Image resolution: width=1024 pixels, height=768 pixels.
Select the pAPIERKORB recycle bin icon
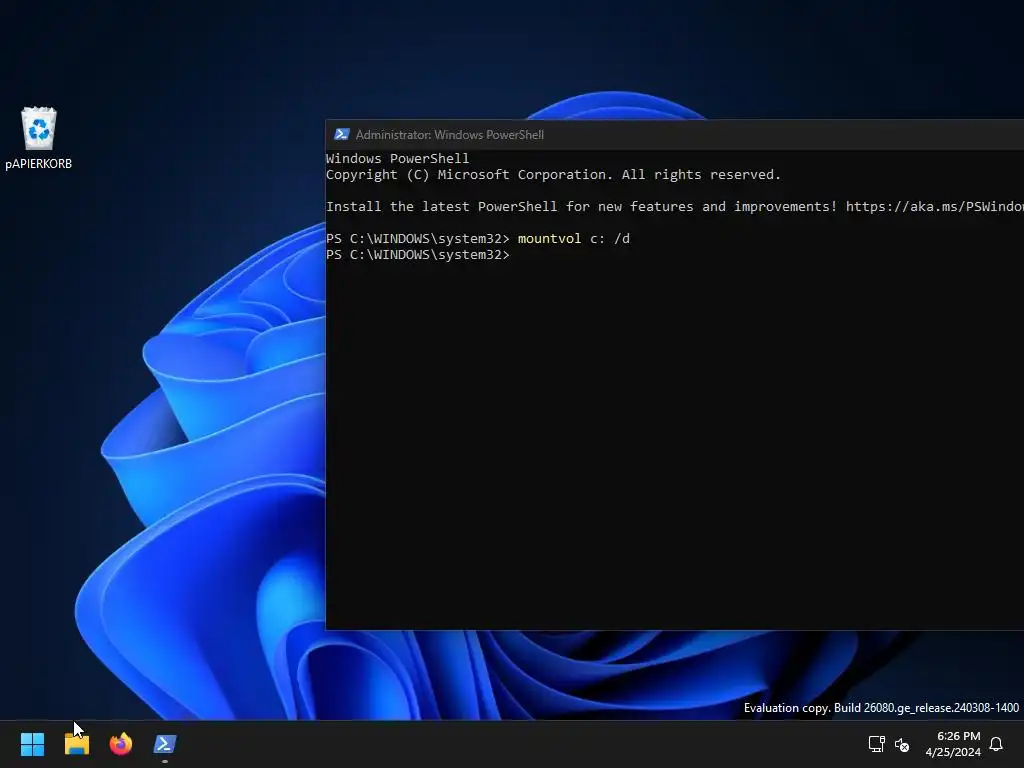pos(39,129)
